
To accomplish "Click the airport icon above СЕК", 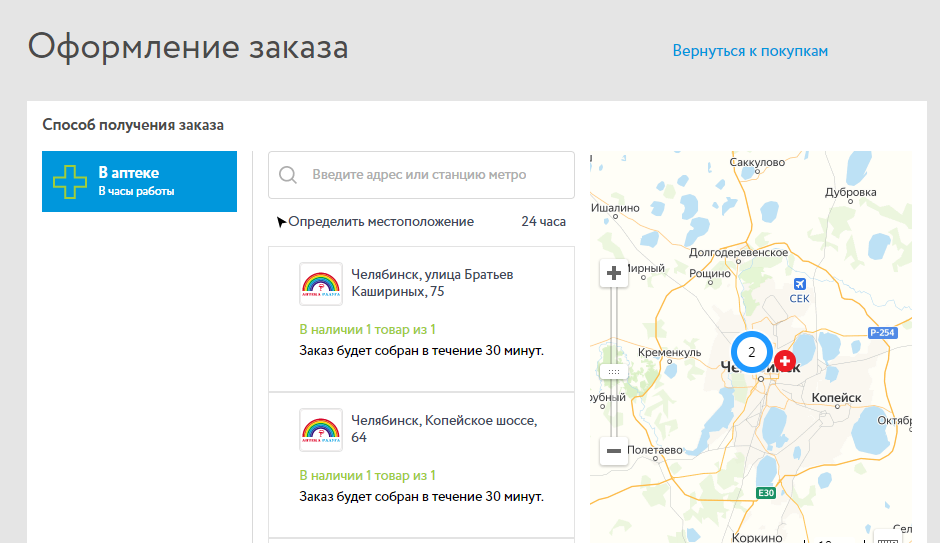I will (798, 284).
